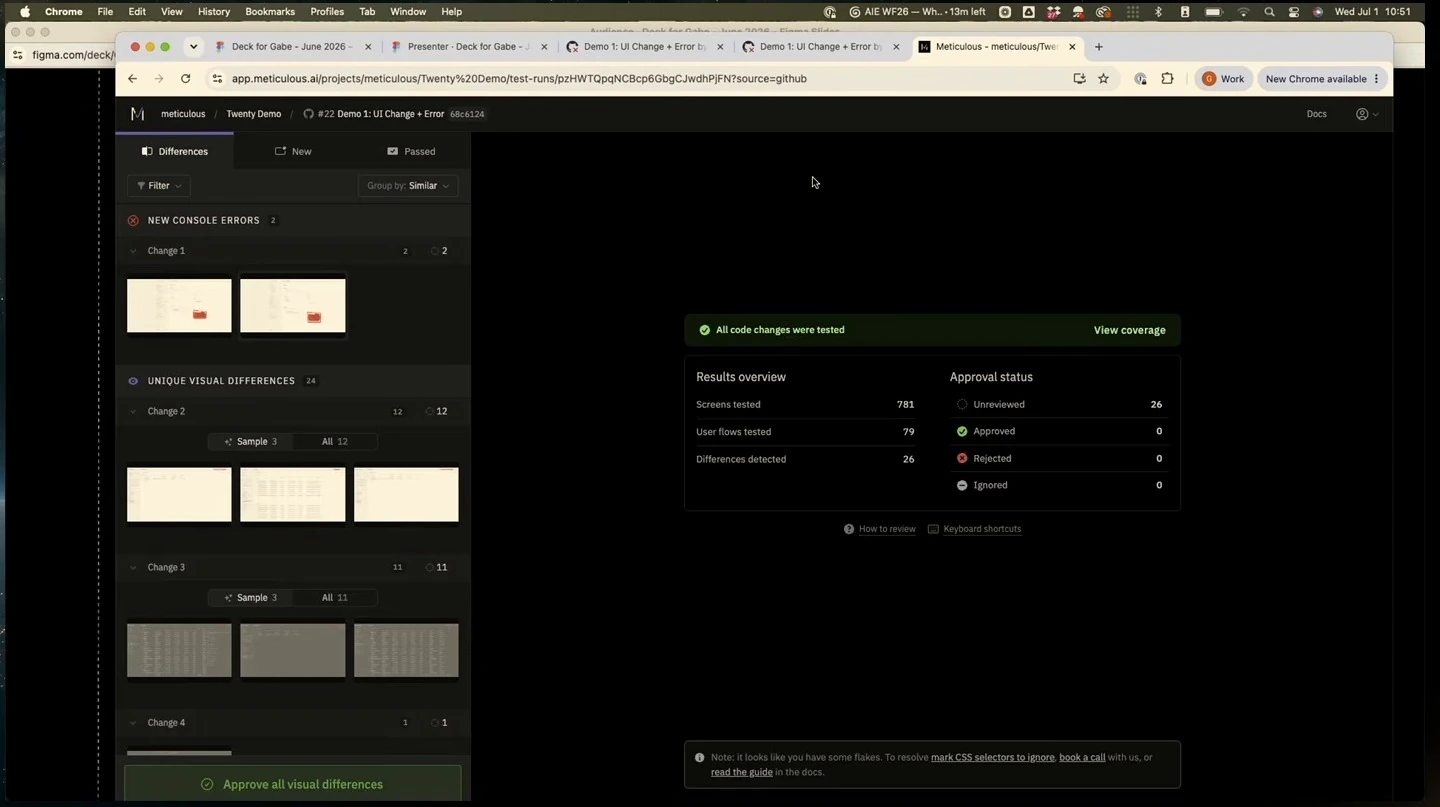
Task: Click the address bar URL field
Action: pyautogui.click(x=640, y=79)
